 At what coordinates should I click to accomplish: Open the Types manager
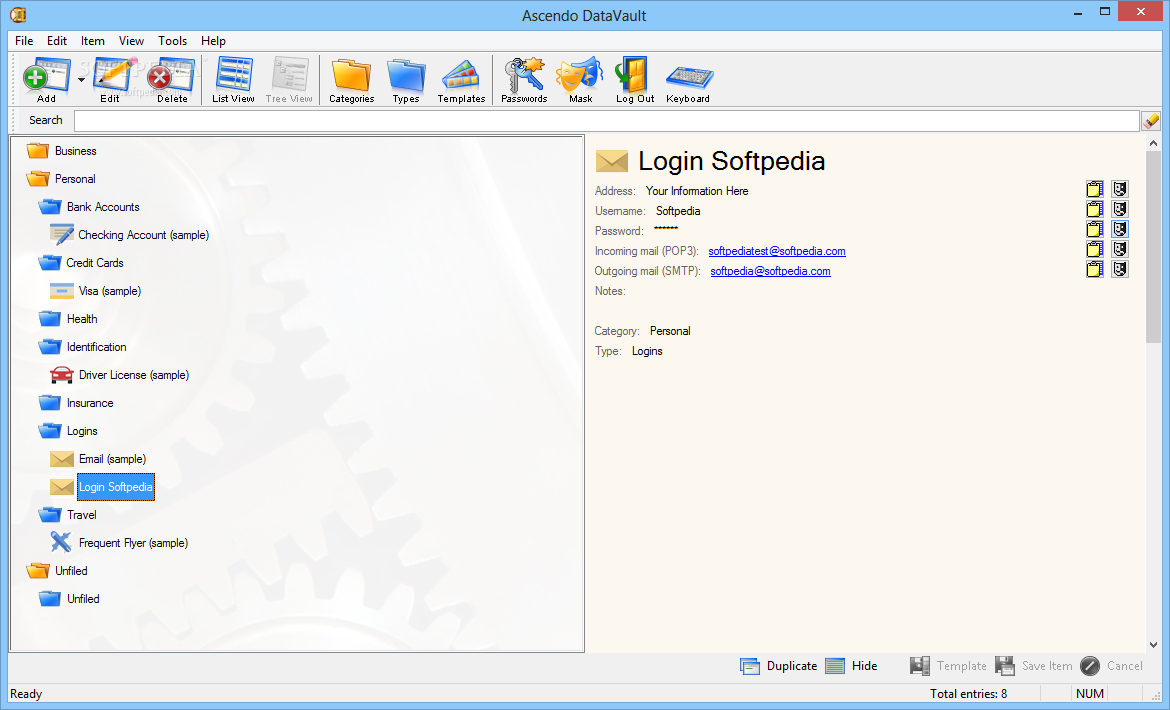pos(406,79)
